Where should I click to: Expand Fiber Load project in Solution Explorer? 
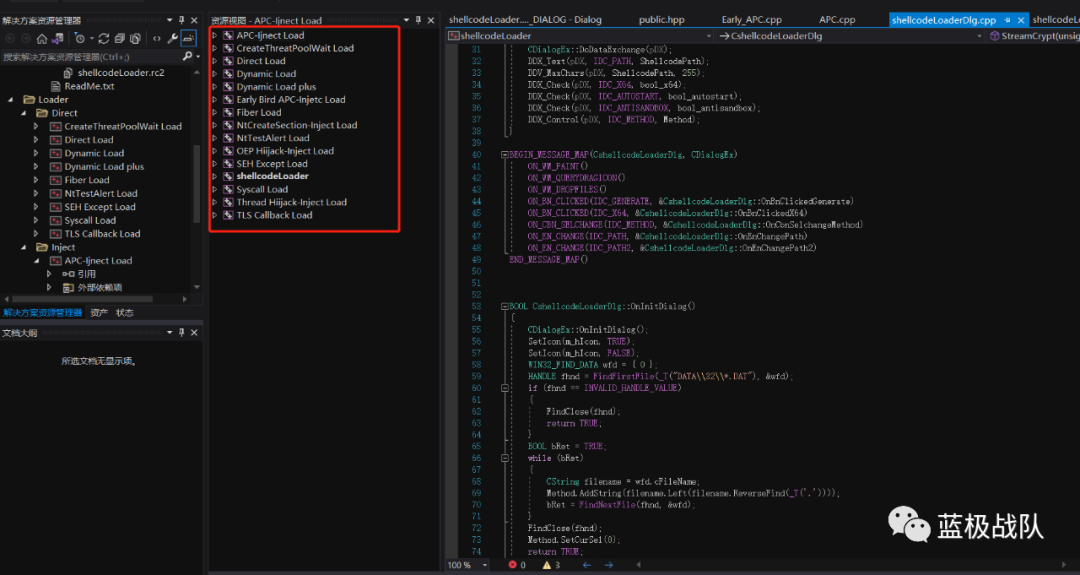(x=37, y=180)
